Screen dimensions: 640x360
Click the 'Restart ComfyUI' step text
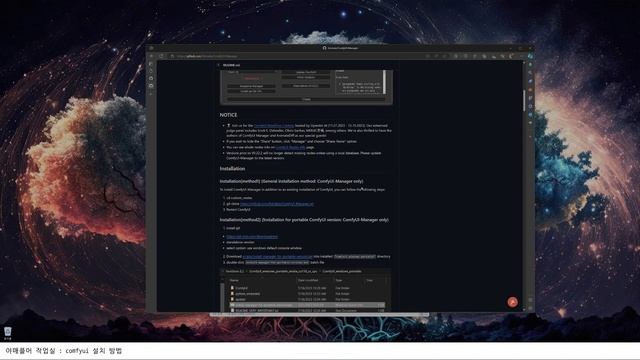238,209
